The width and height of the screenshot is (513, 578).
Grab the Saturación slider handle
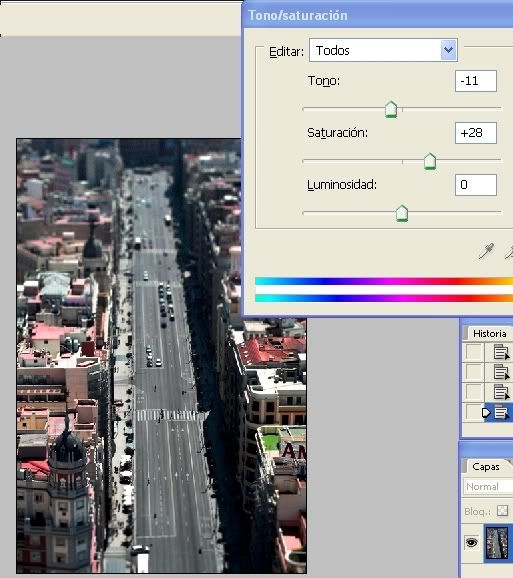[430, 161]
